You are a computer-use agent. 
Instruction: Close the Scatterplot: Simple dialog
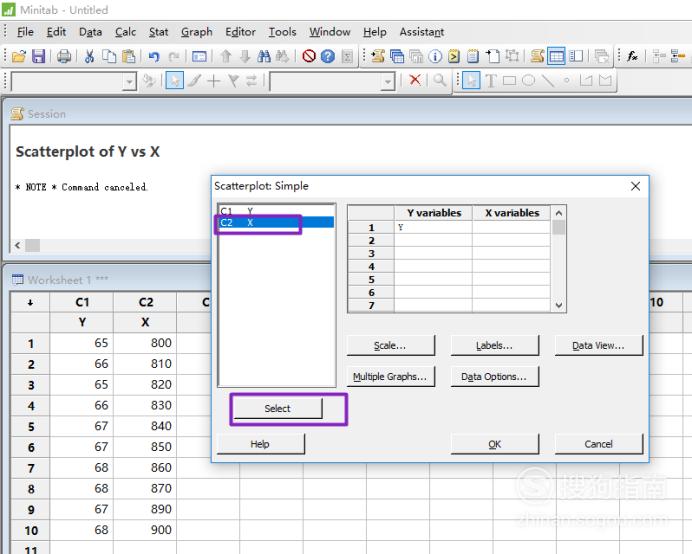pos(635,186)
